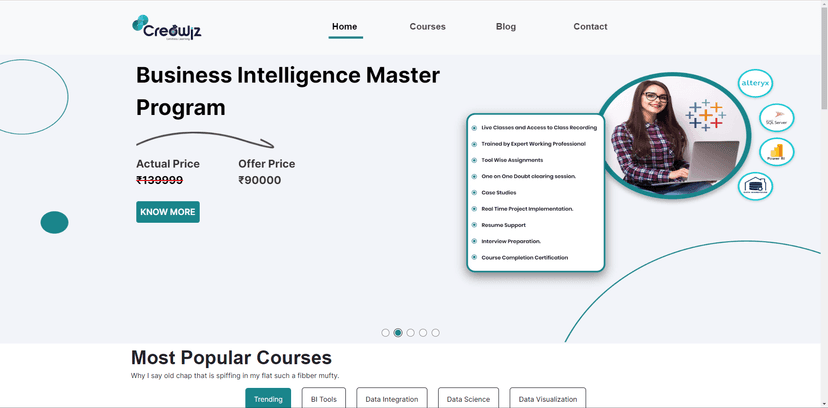The width and height of the screenshot is (828, 408).
Task: Click the data warehouse badge icon
Action: tap(755, 186)
